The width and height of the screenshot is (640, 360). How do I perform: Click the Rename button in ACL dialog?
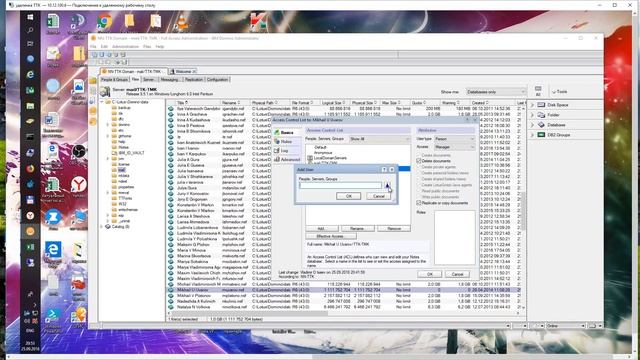357,229
